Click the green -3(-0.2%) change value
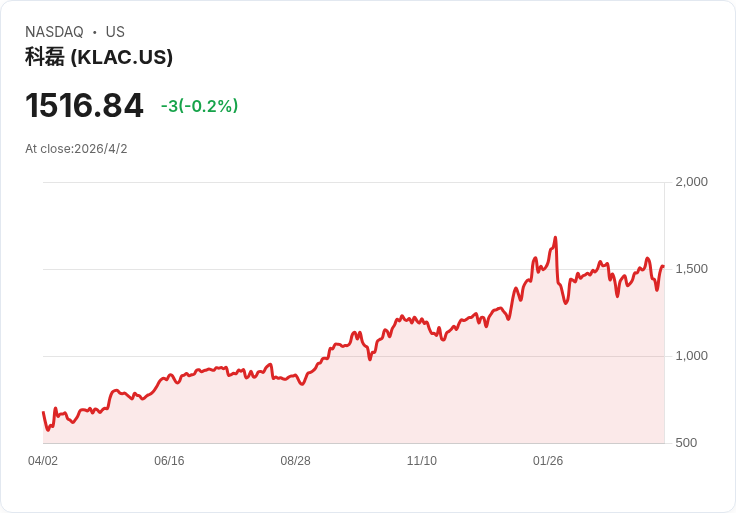The width and height of the screenshot is (736, 513). [199, 106]
